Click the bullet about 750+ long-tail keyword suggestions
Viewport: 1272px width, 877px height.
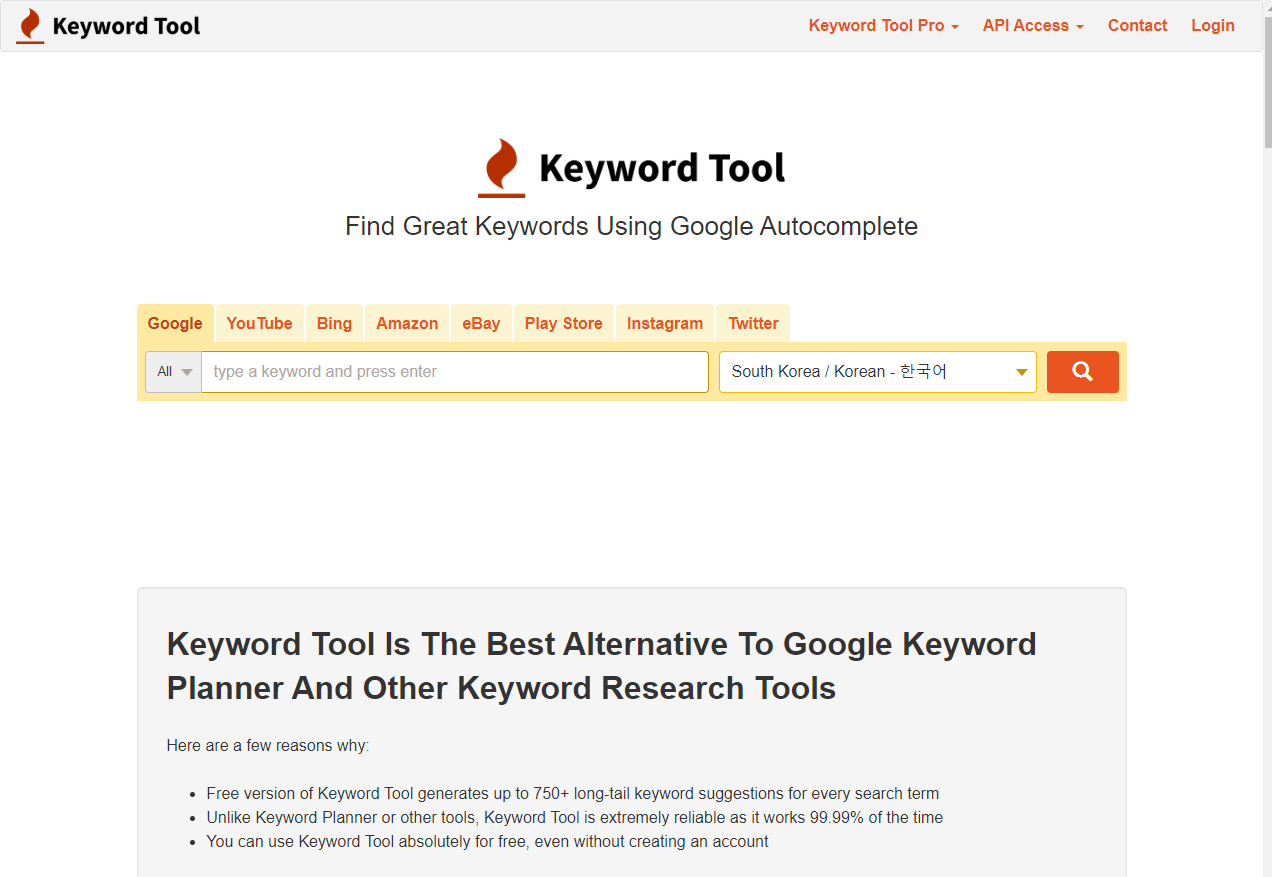click(x=573, y=794)
